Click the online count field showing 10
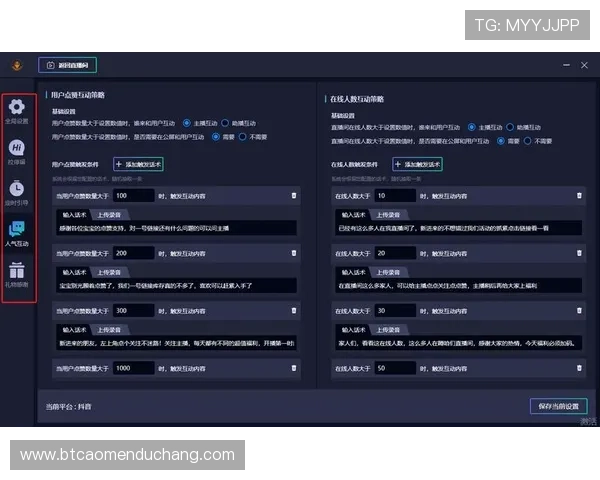Viewport: 600px width, 480px height. coord(395,196)
